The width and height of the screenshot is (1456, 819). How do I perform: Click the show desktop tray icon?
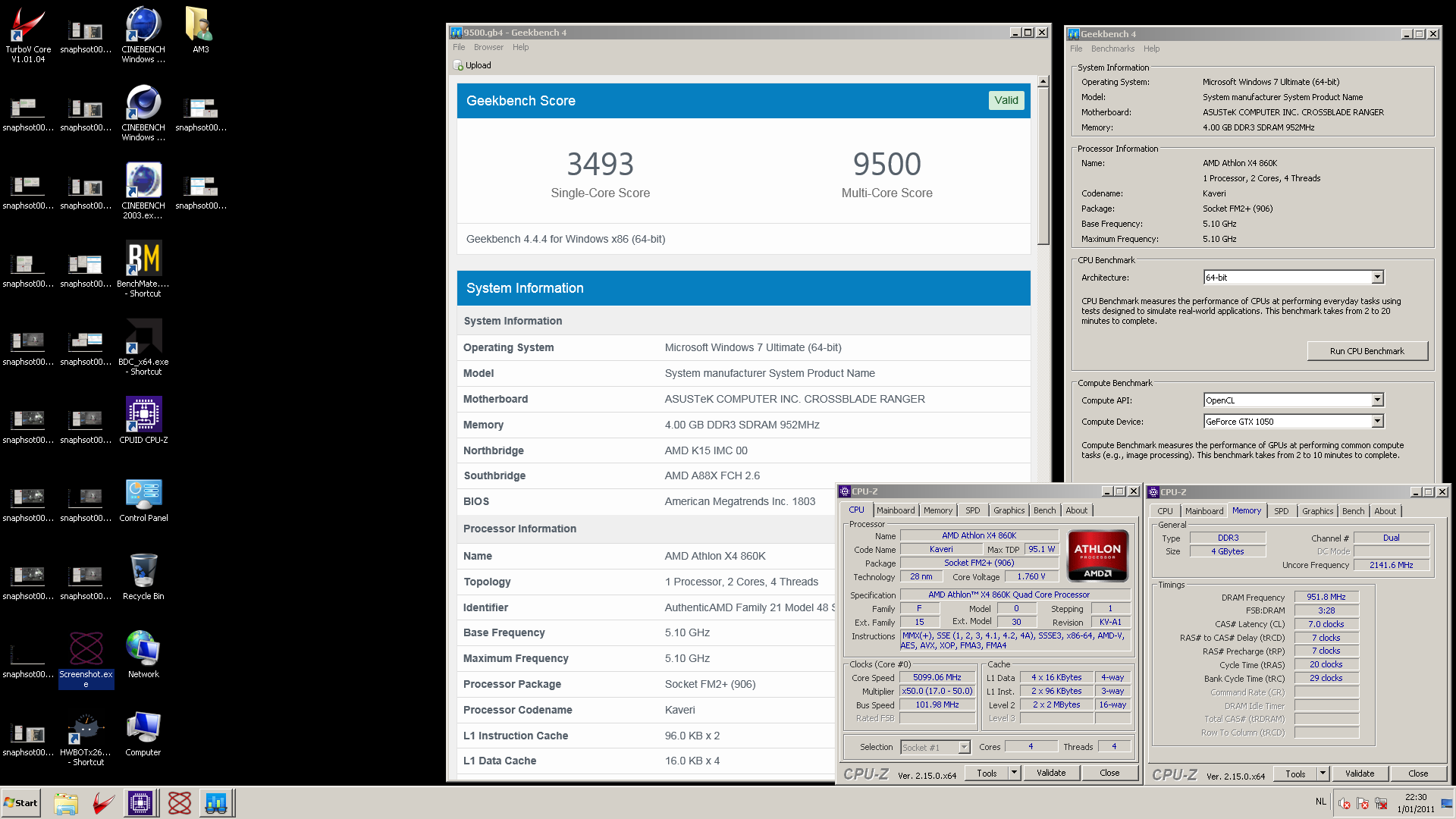point(1448,803)
